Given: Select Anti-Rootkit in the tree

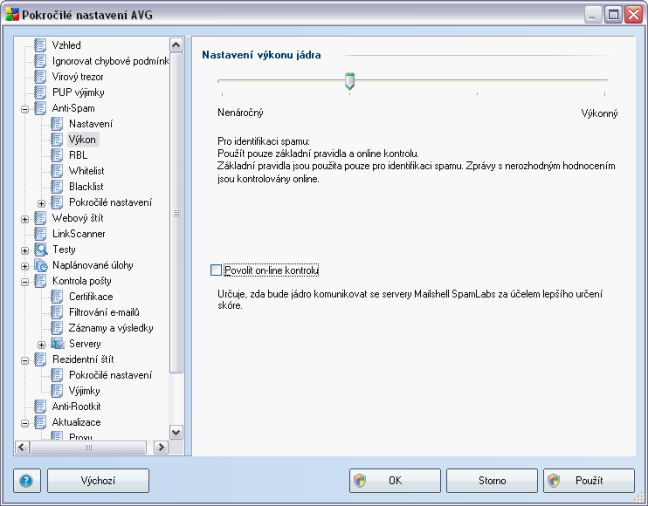Looking at the screenshot, I should [x=76, y=406].
